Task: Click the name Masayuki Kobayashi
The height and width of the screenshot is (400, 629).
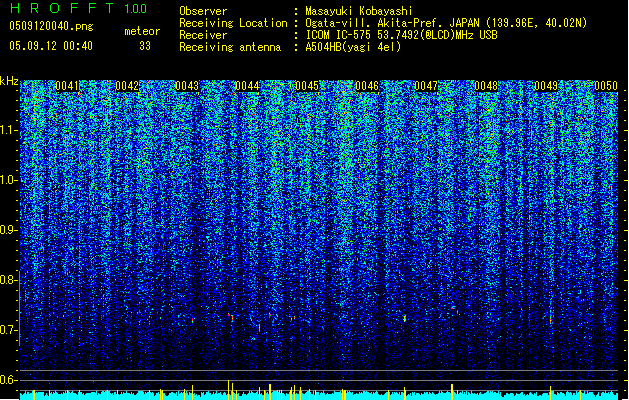Action: tap(359, 11)
